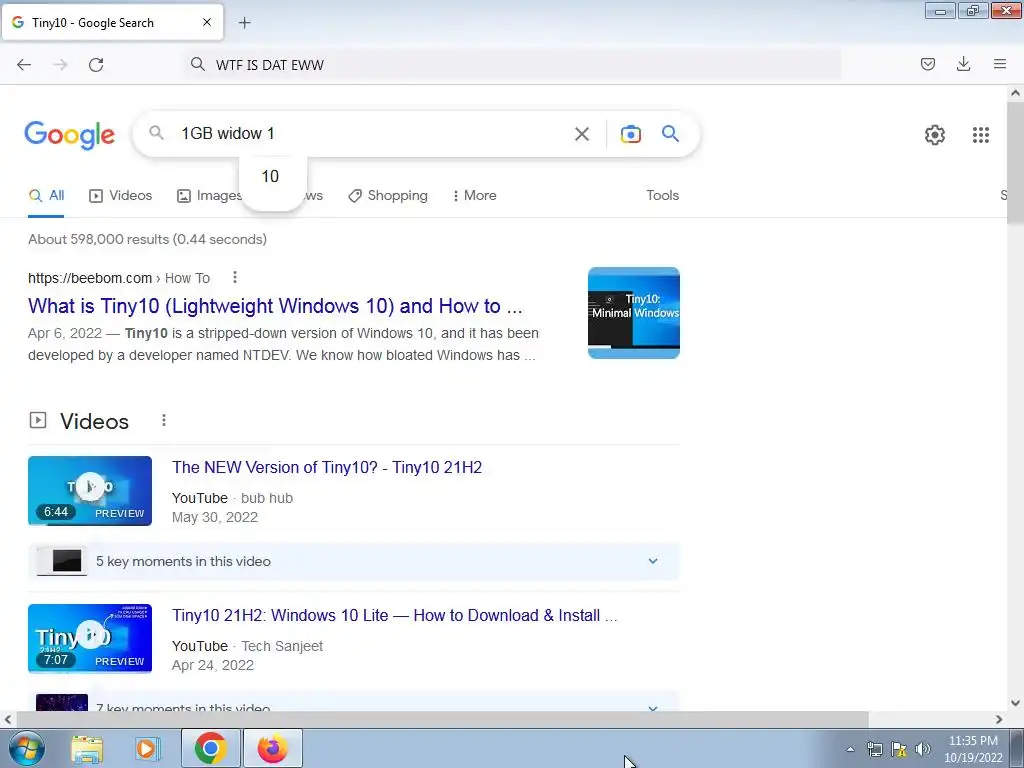This screenshot has height=768, width=1024.
Task: Play preview of Tiny10 21H2 bub hub video
Action: point(90,490)
